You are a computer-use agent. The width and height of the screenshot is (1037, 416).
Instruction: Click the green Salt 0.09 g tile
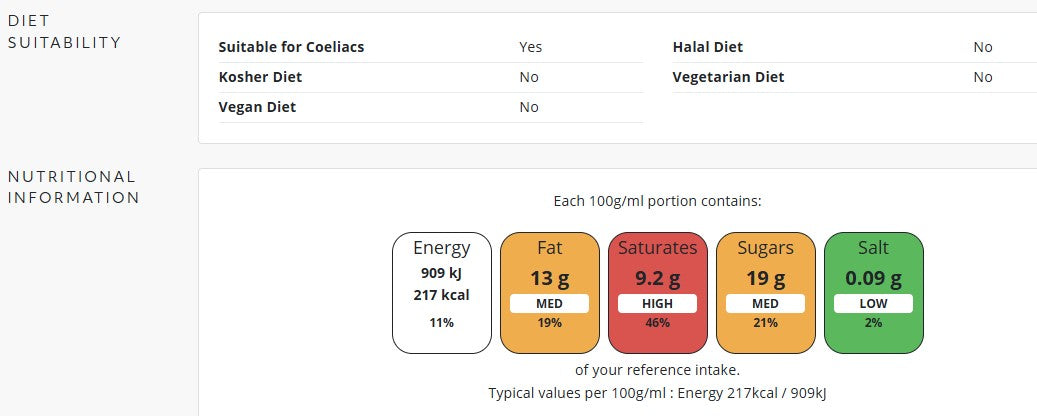(x=873, y=292)
